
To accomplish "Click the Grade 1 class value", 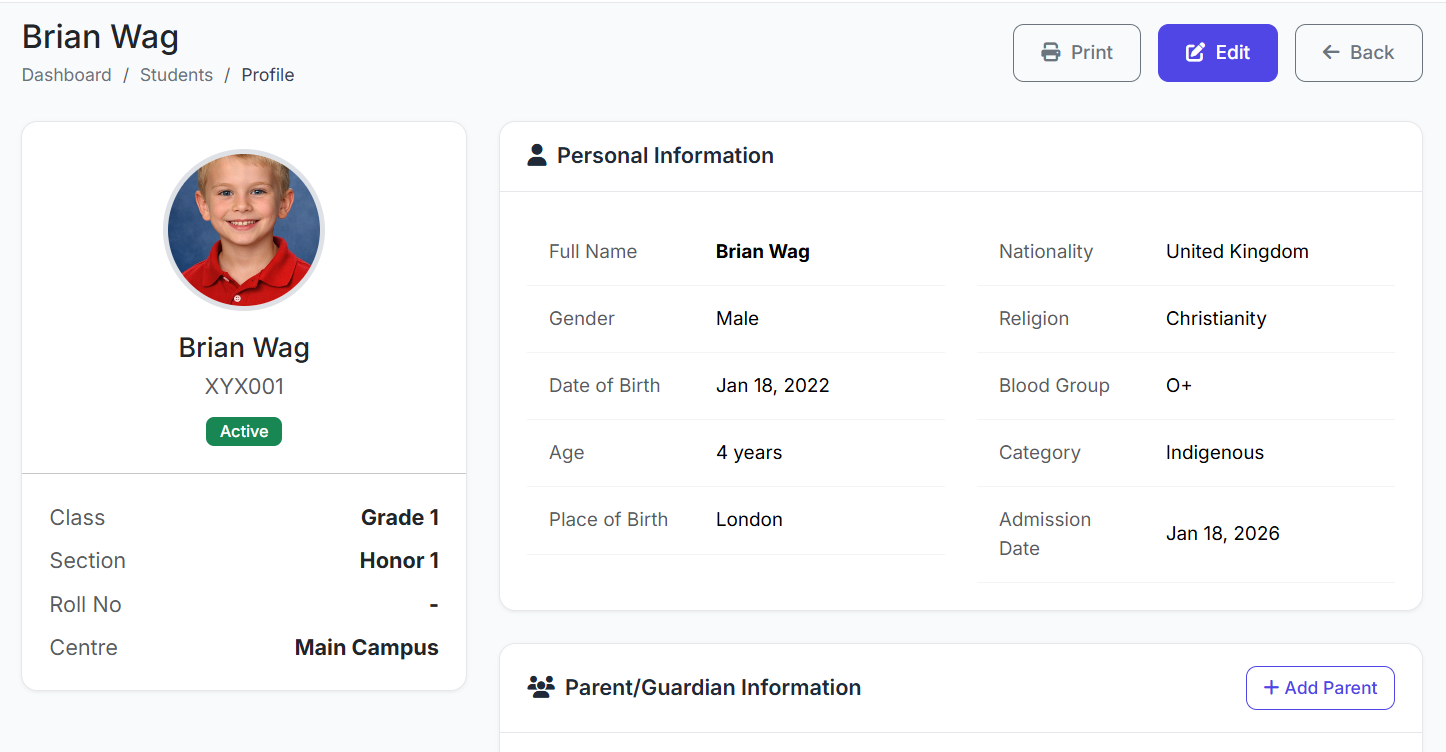I will coord(399,518).
